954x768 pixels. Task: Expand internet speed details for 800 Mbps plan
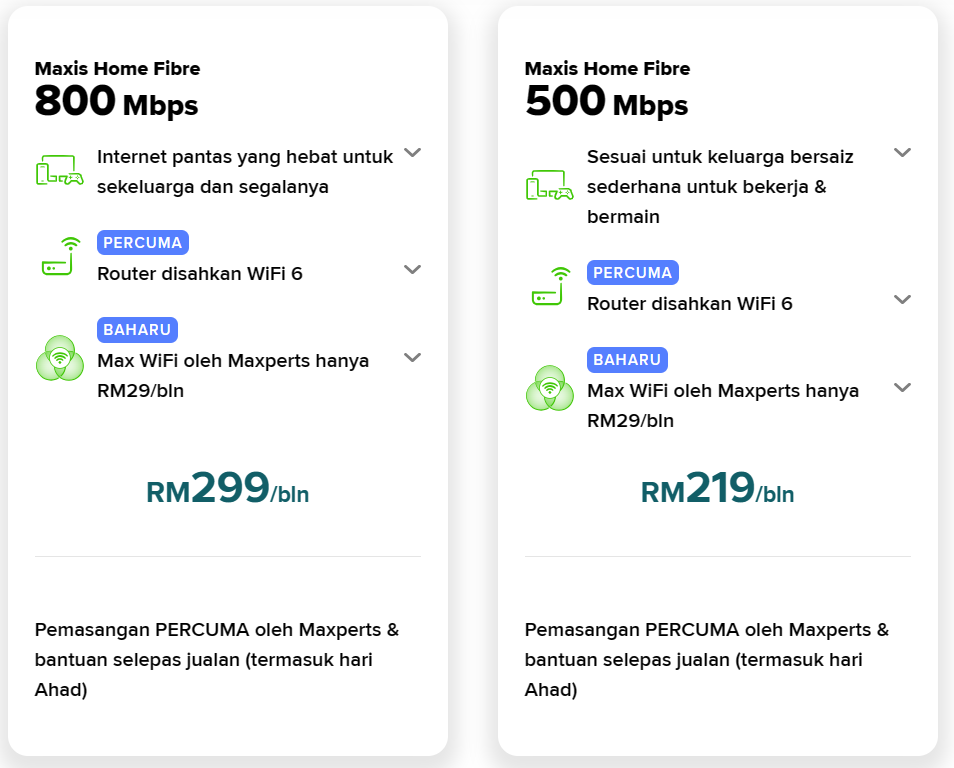pyautogui.click(x=412, y=153)
